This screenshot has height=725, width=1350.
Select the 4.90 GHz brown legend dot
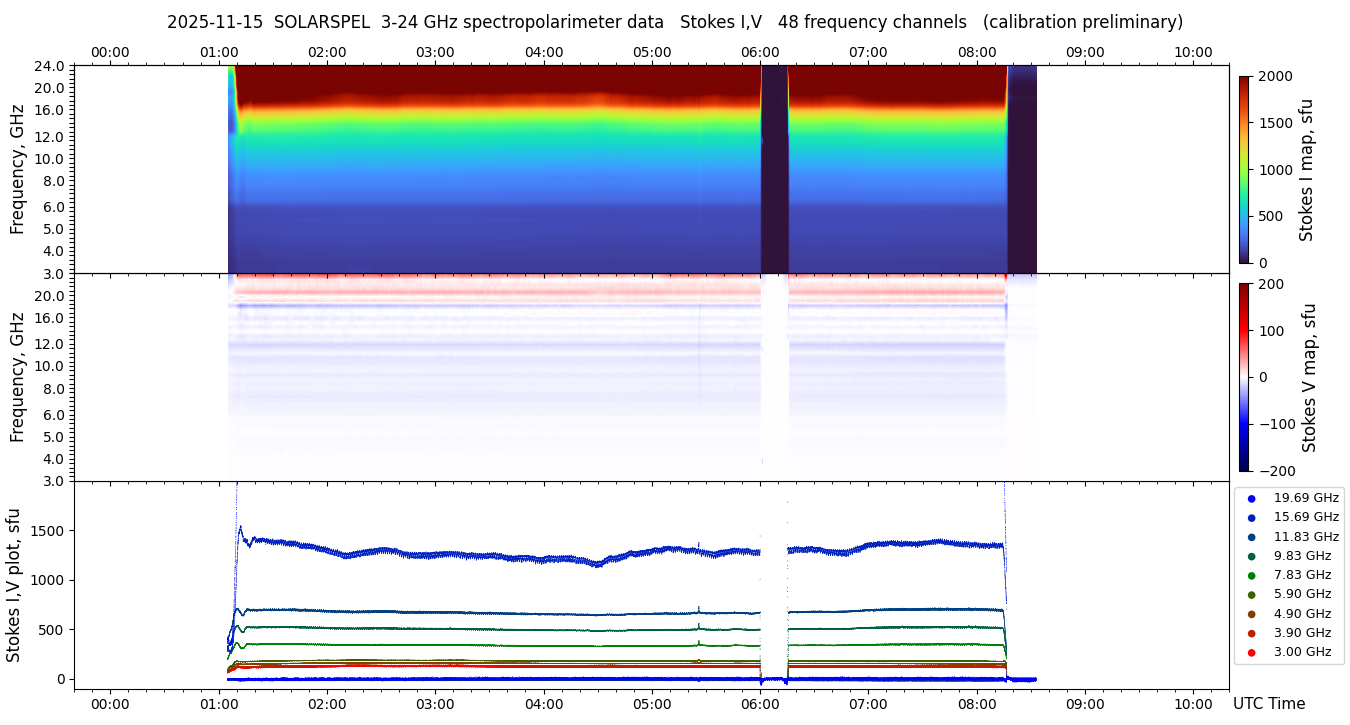[x=1251, y=614]
